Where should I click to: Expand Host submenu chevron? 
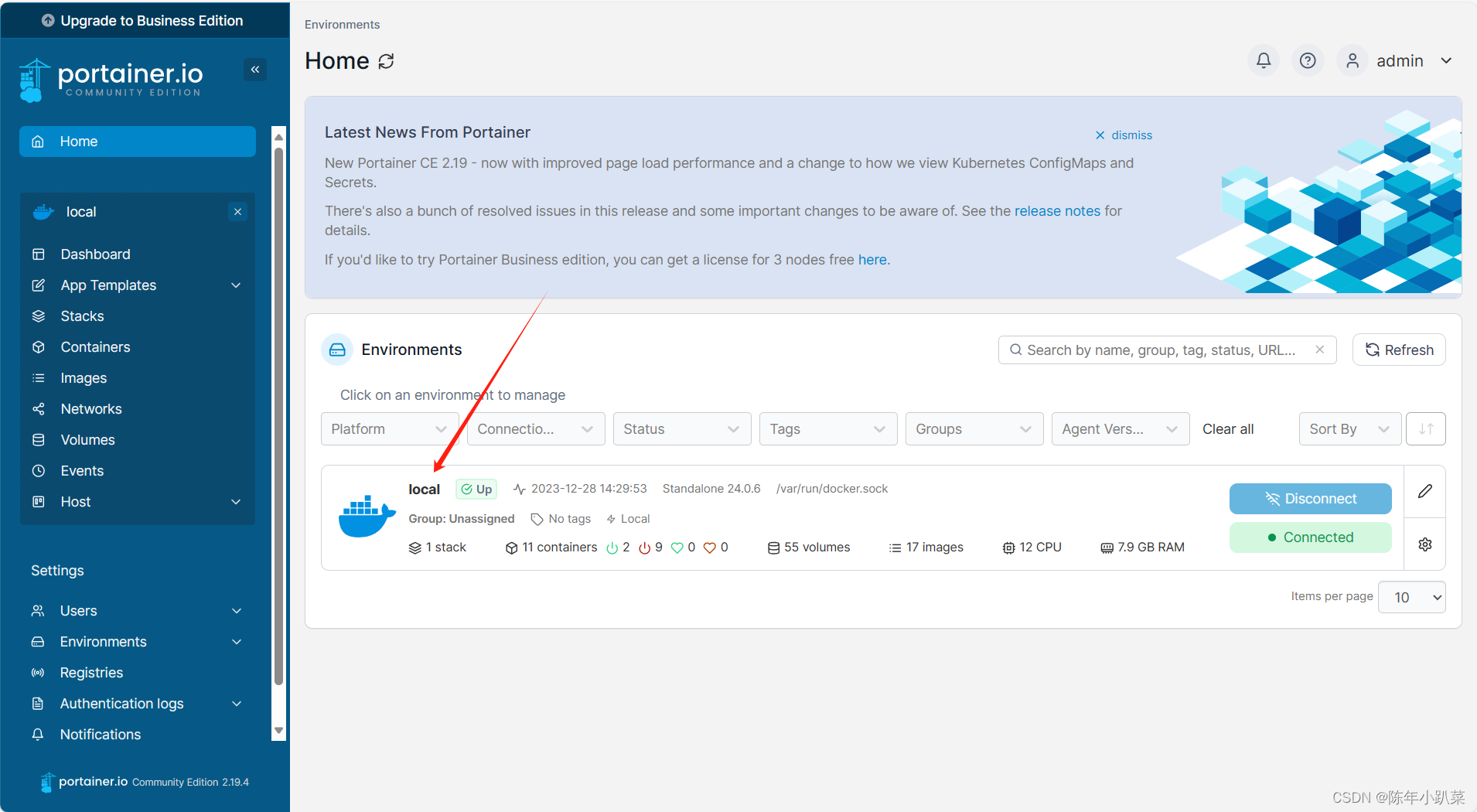coord(237,502)
